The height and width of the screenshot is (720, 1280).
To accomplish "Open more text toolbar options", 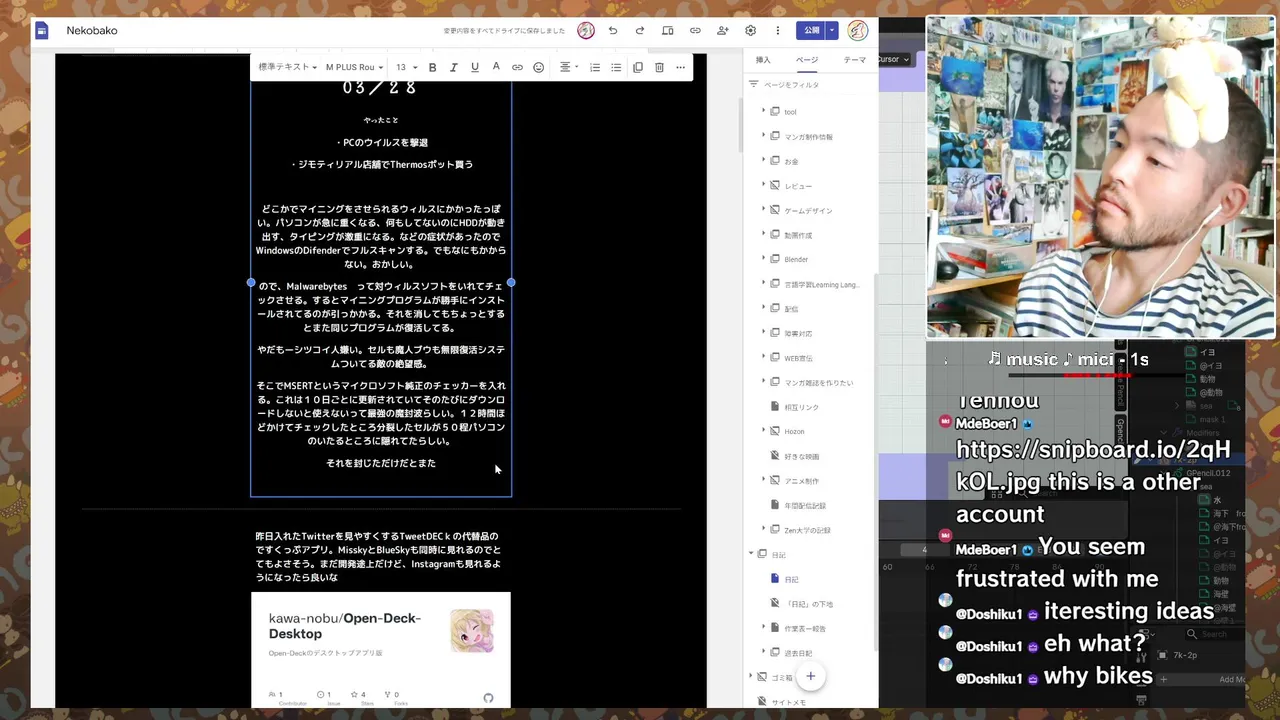I will [680, 67].
